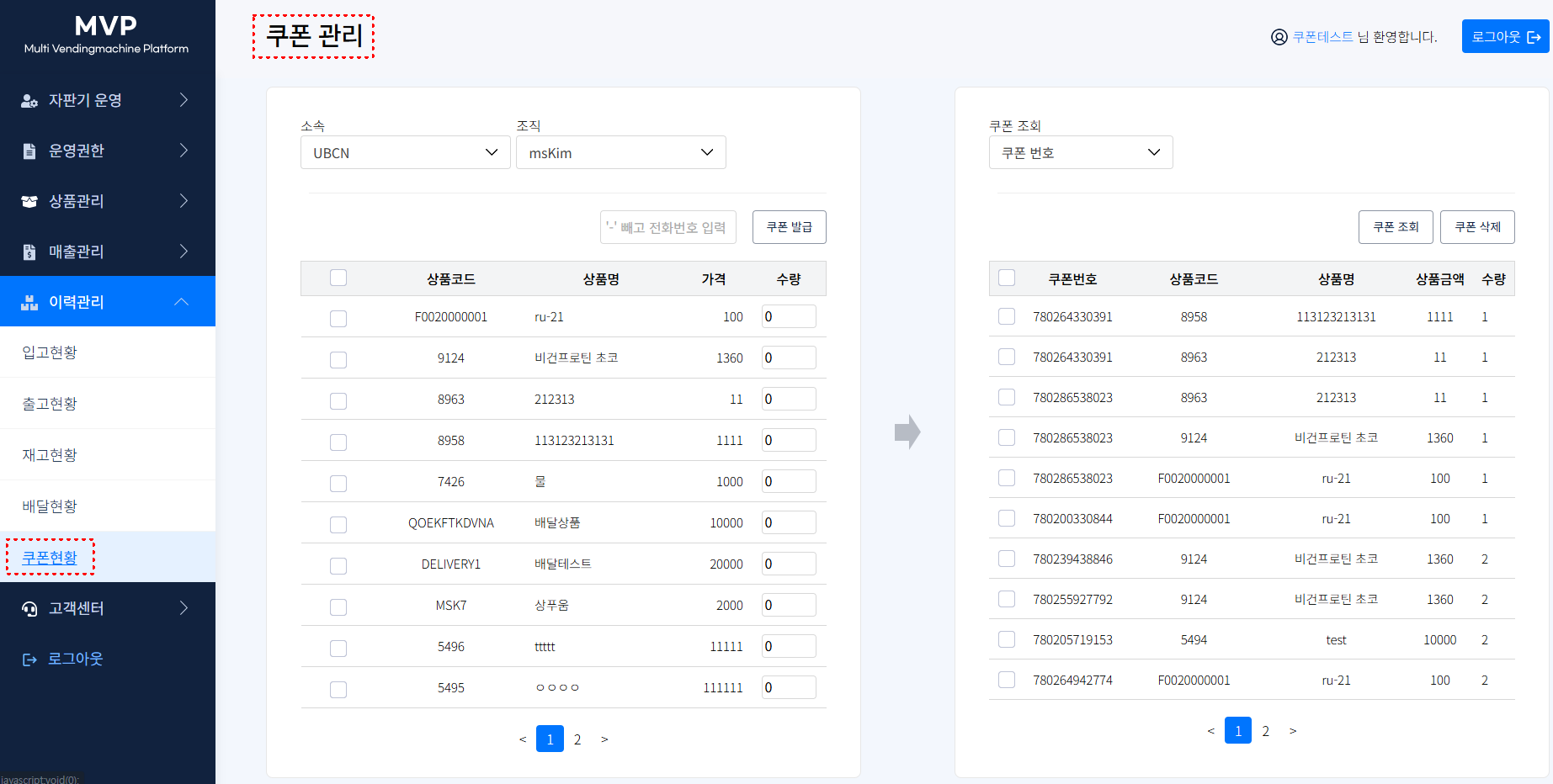Toggle the select-all checkbox in coupon list header

click(x=1007, y=278)
